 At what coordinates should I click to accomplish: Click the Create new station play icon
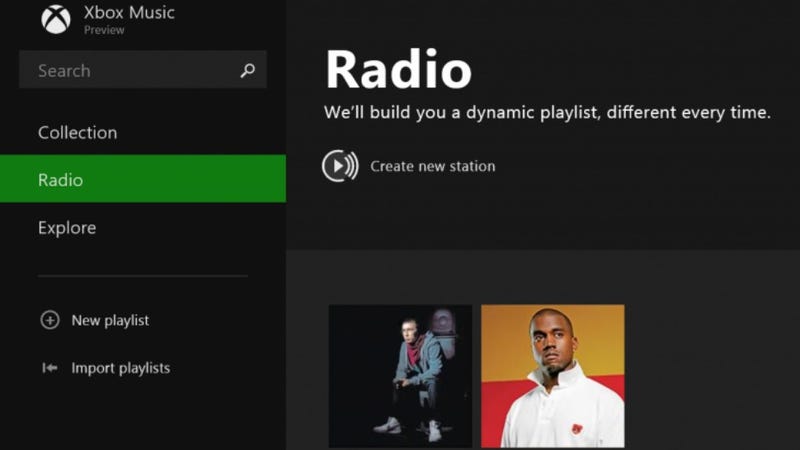pos(340,166)
